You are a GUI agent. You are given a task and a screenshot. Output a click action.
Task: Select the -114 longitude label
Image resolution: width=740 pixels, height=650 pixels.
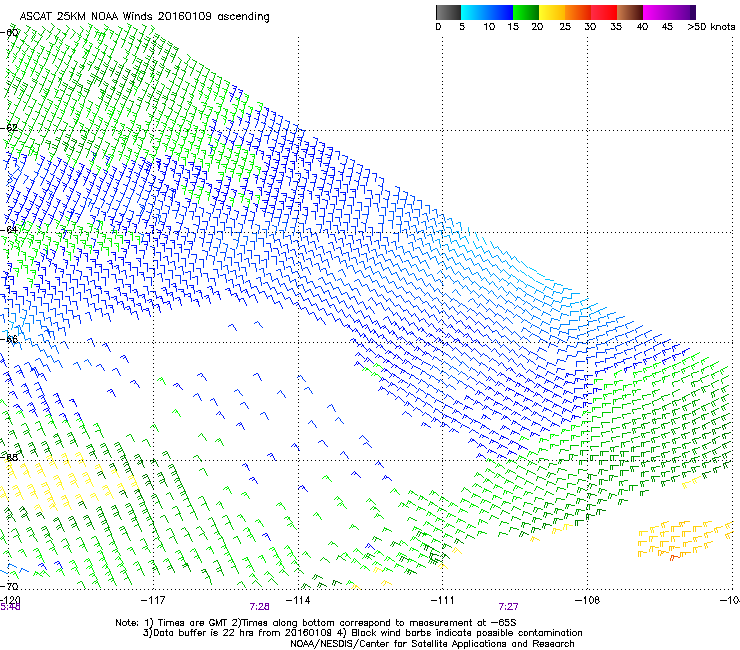point(298,600)
